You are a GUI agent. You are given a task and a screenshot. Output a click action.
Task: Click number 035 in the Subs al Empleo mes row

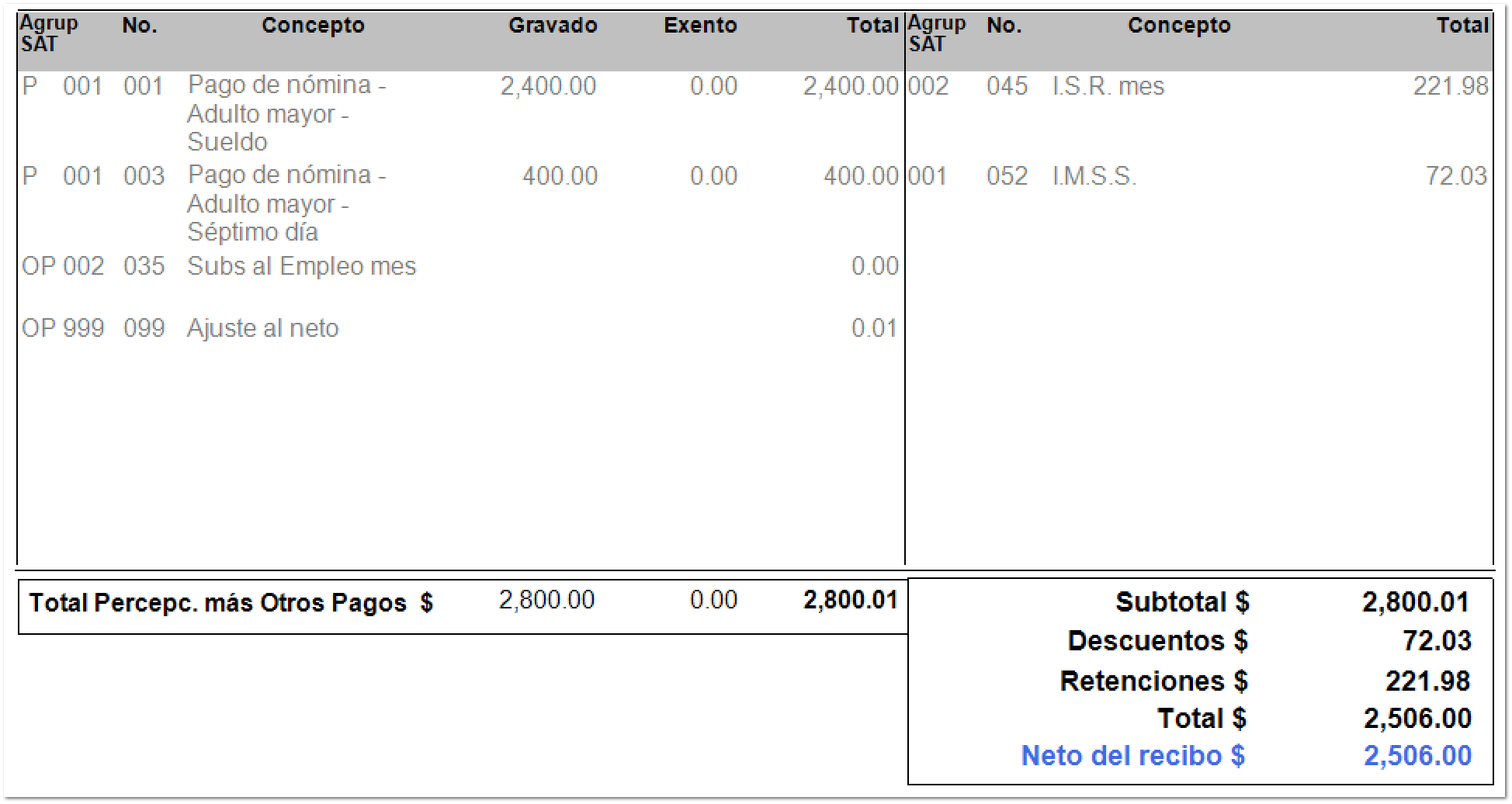(144, 266)
